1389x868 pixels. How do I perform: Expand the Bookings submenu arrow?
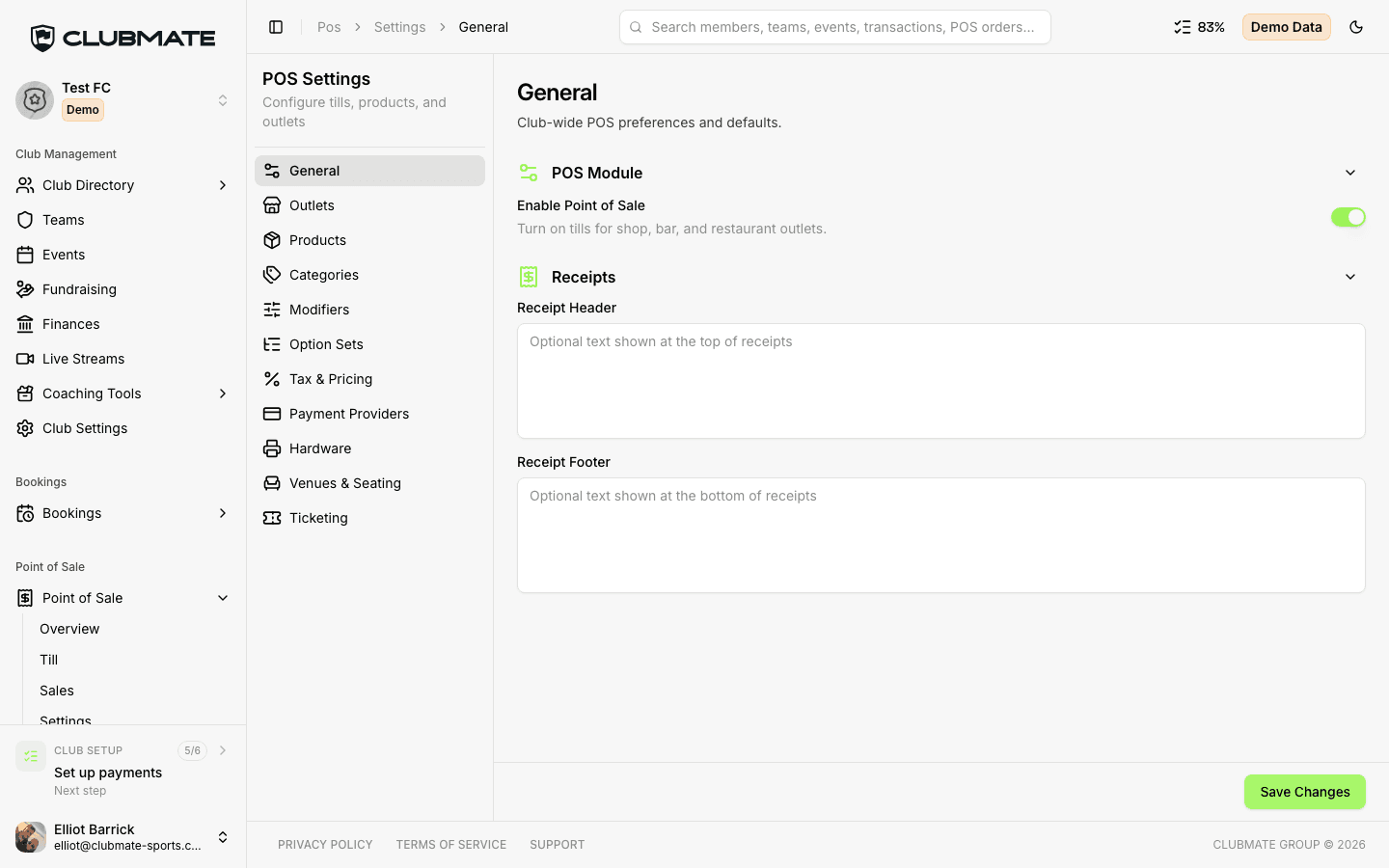[x=223, y=513]
